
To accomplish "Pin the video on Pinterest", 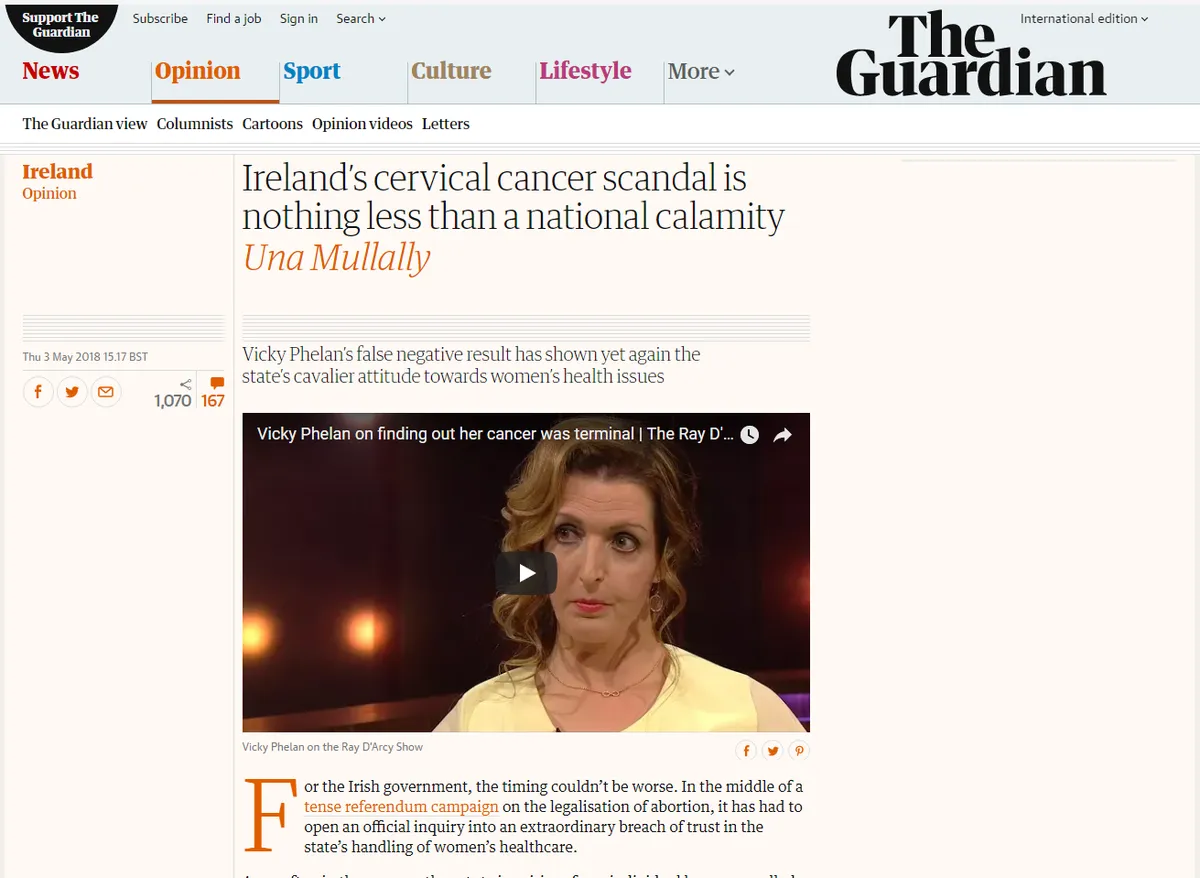I will 798,750.
